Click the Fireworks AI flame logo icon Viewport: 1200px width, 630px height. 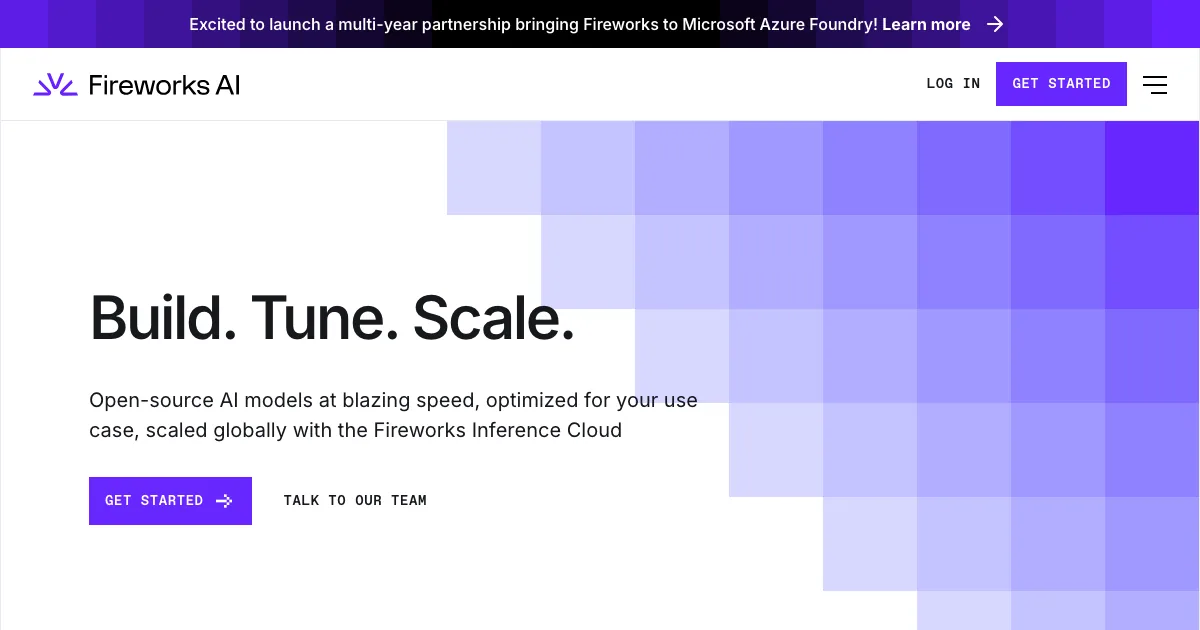point(55,85)
